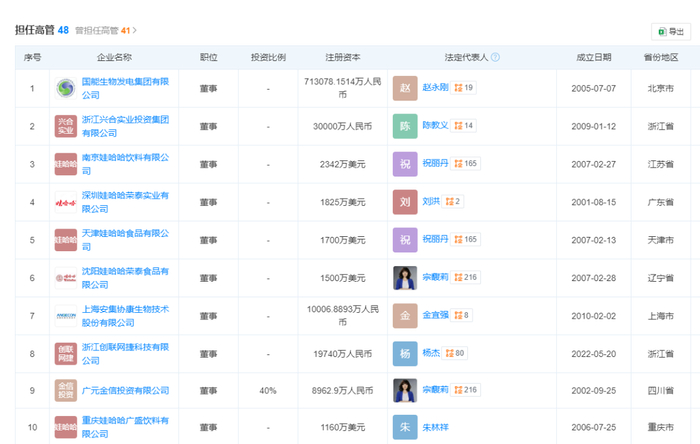Image resolution: width=700 pixels, height=444 pixels.
Task: Click the 深圳娃哈哈荣泰实业 company logo
Action: 66,203
